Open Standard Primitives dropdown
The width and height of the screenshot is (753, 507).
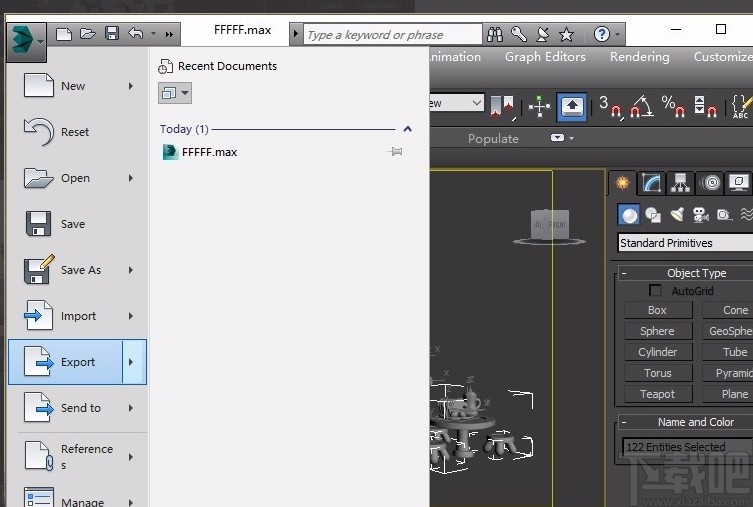click(x=685, y=243)
